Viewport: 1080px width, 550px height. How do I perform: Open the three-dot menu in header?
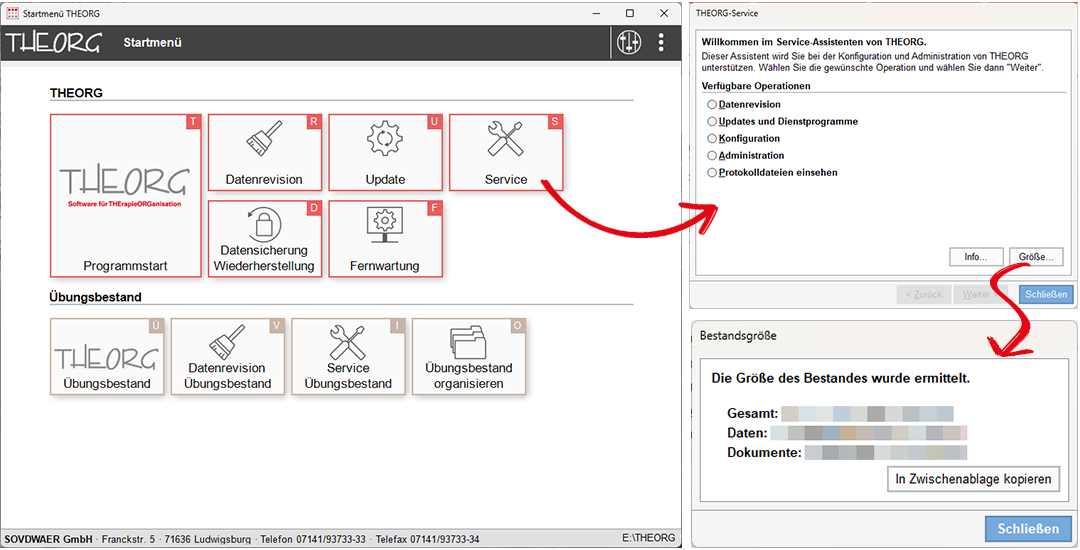pos(661,43)
